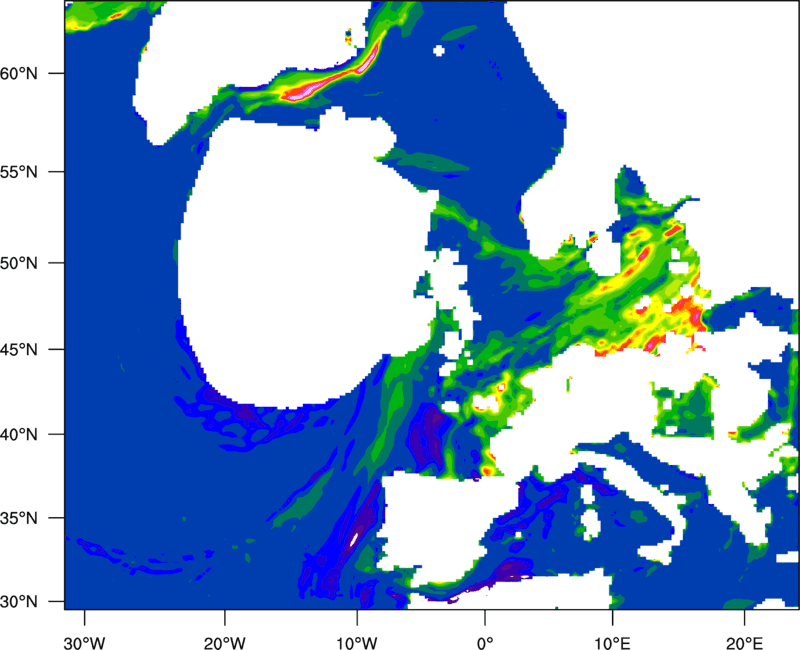Click the 10°E longitude label

[x=612, y=643]
